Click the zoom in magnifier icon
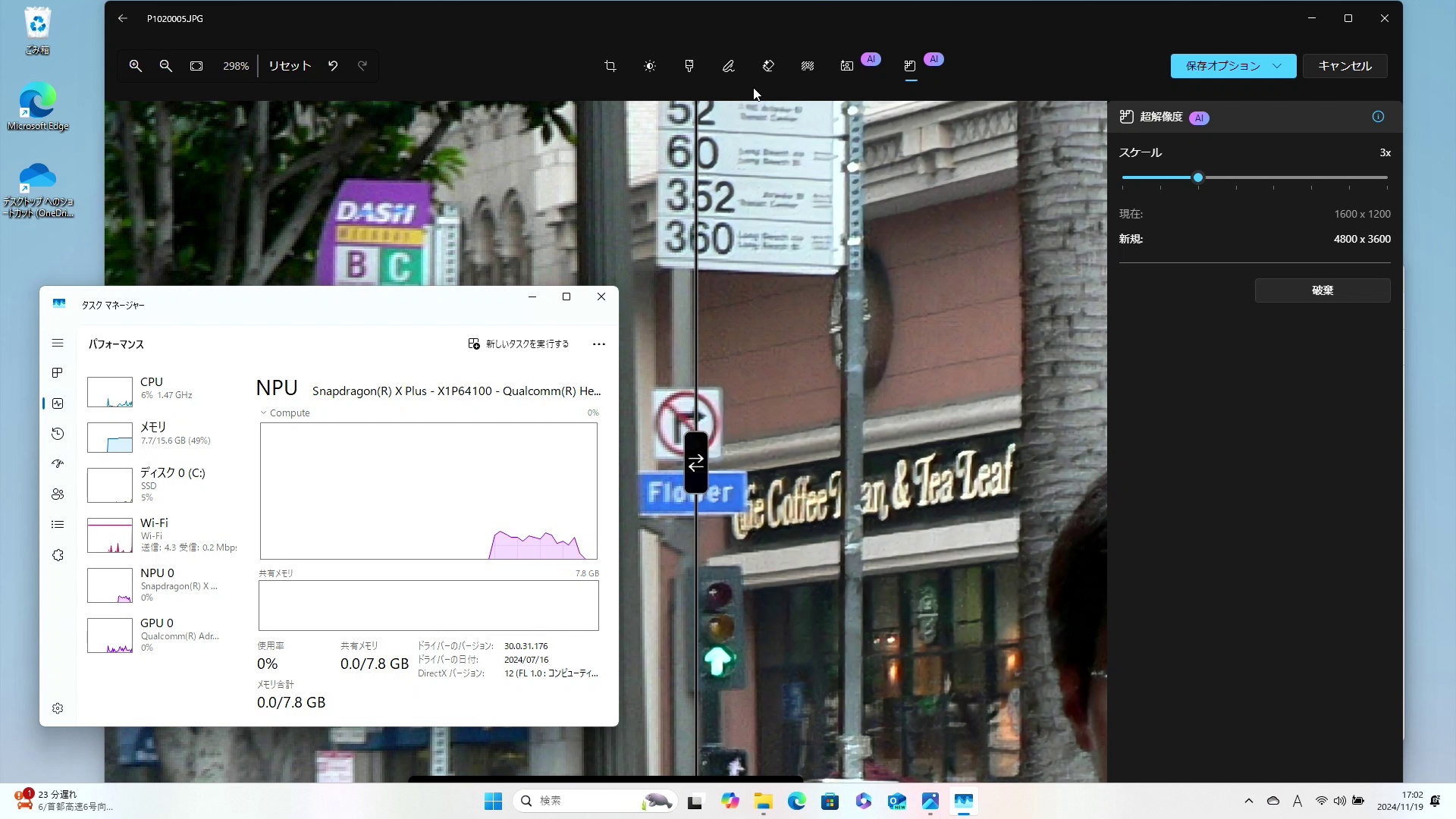 click(136, 66)
